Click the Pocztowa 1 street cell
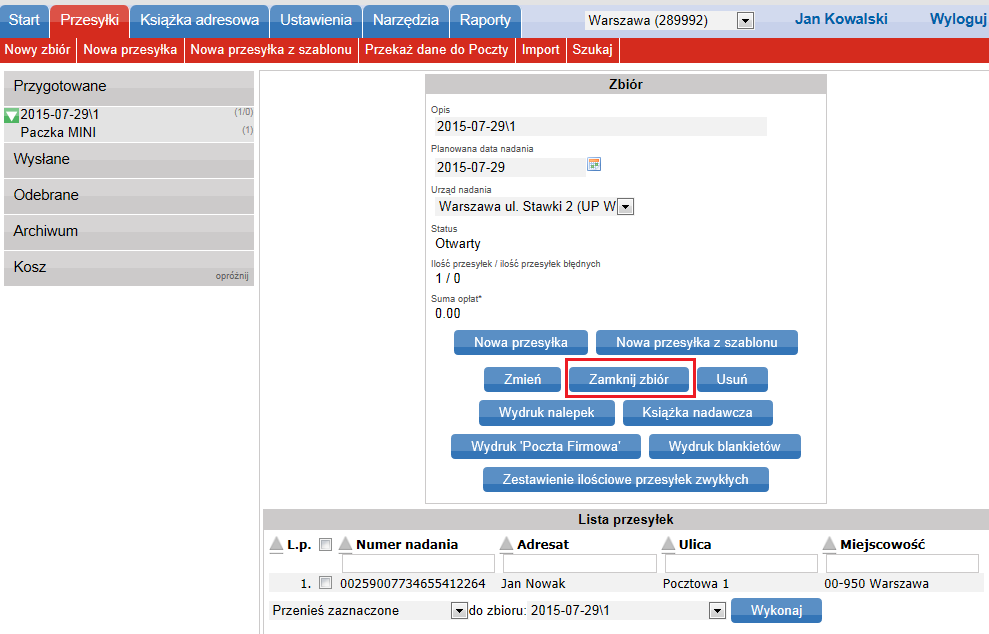The height and width of the screenshot is (634, 989). click(696, 584)
